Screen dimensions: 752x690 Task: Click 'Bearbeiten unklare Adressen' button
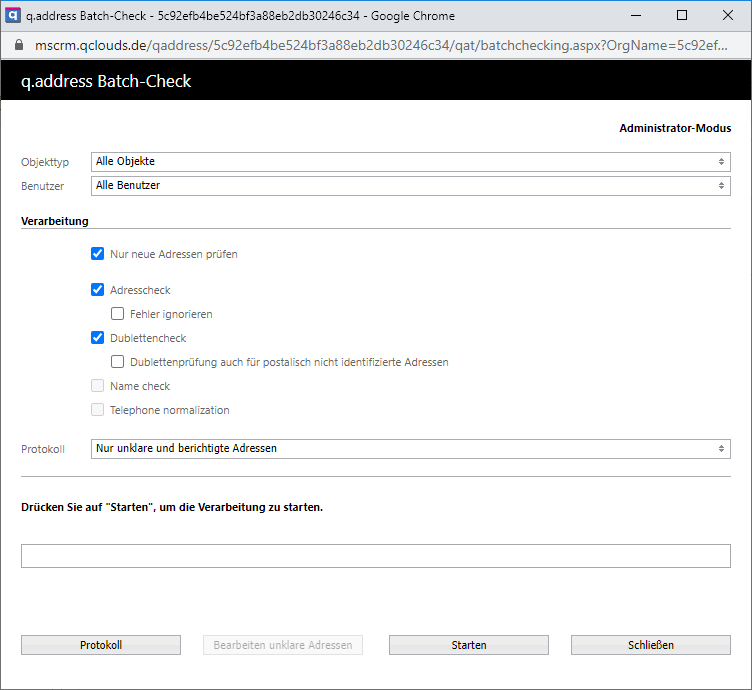(x=283, y=645)
